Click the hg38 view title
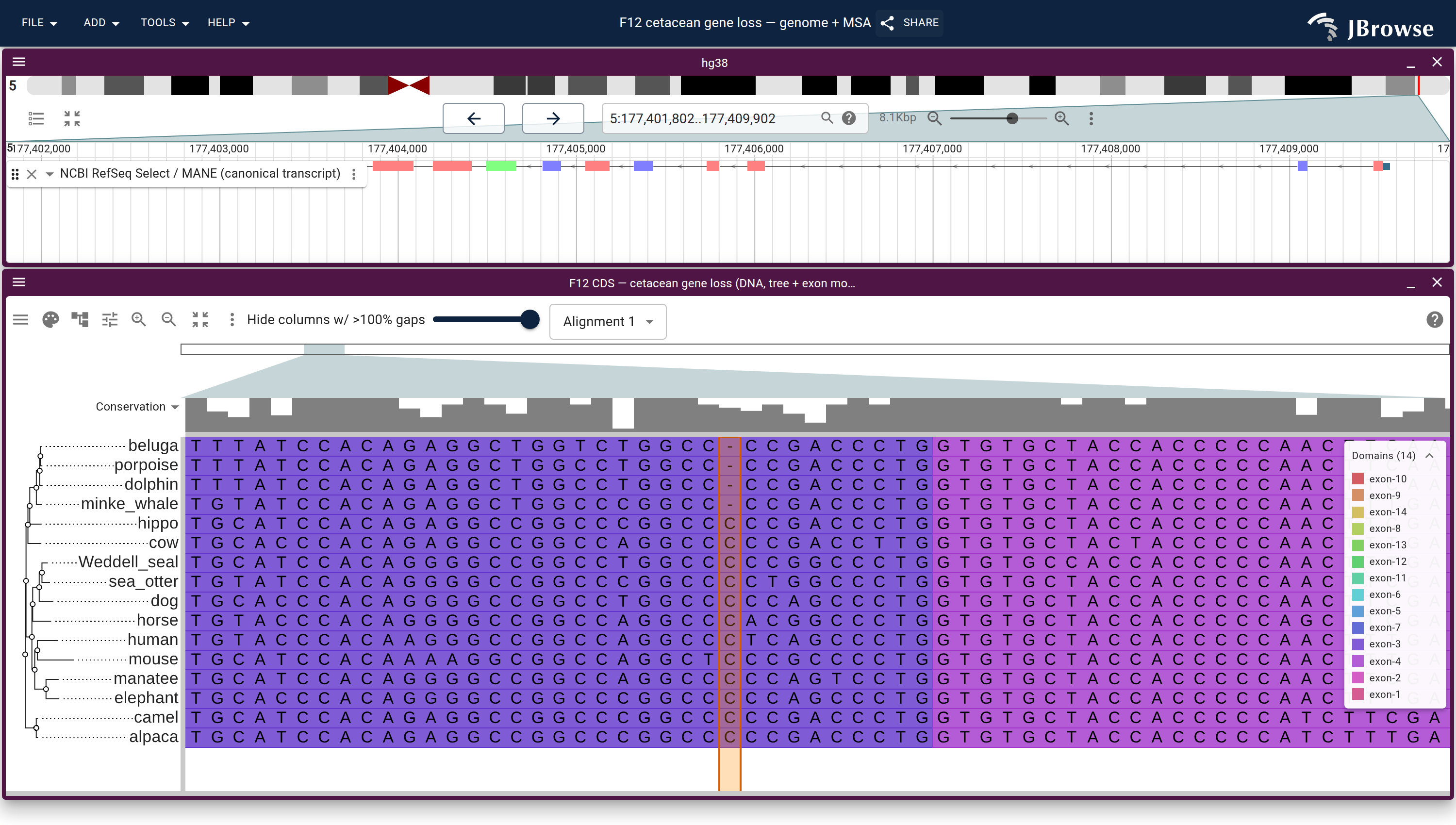 pos(714,63)
